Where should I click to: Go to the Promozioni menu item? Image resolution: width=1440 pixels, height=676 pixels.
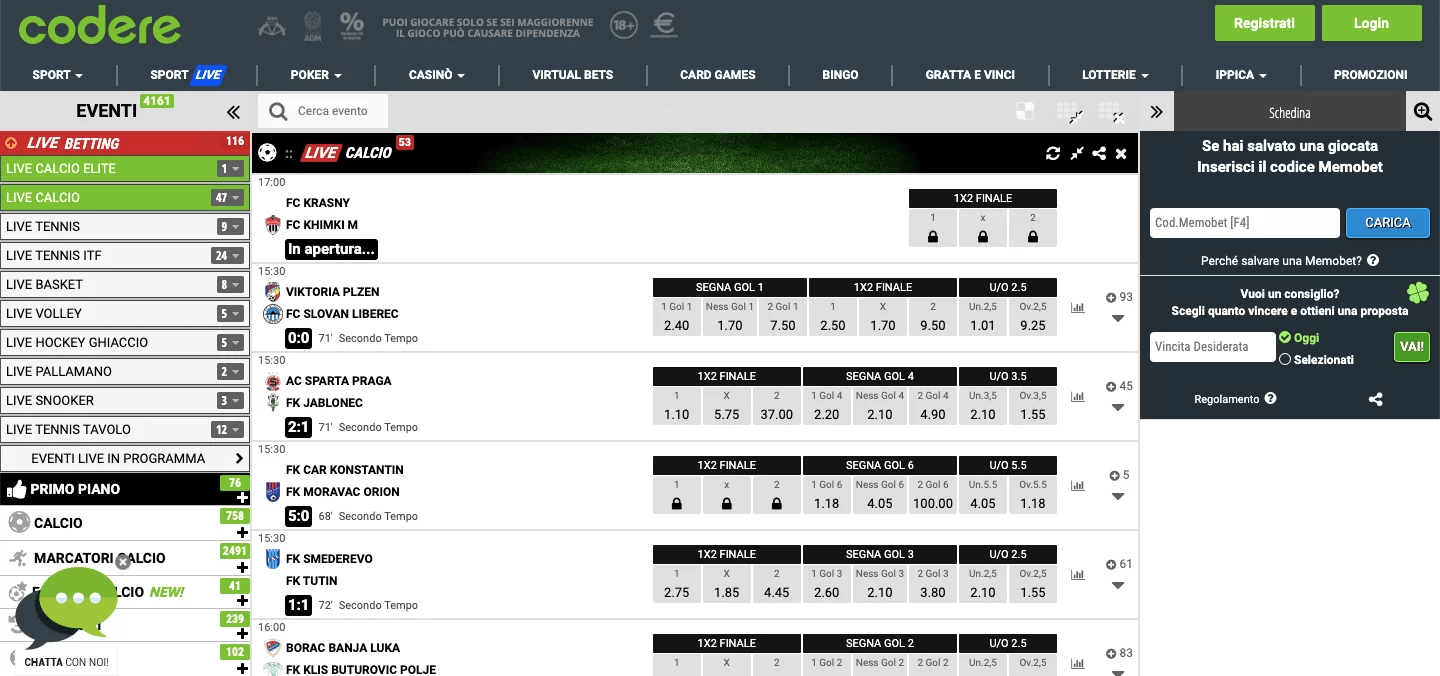(x=1370, y=75)
